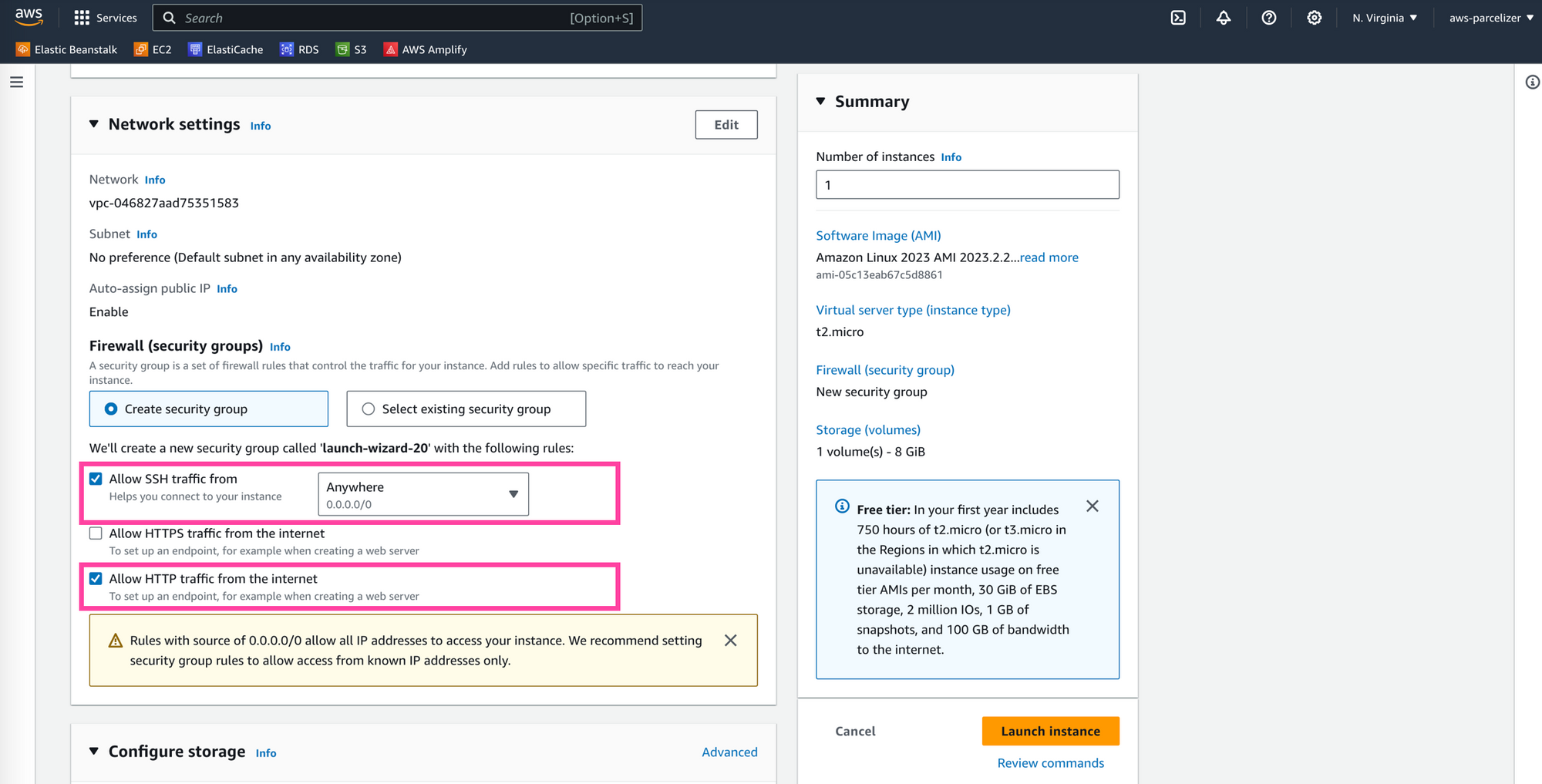Enable Allow HTTPS traffic from the internet
1542x784 pixels.
click(96, 533)
